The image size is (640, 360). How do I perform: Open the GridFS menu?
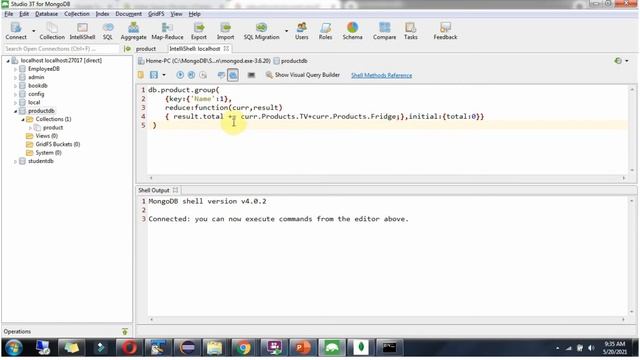tap(156, 14)
